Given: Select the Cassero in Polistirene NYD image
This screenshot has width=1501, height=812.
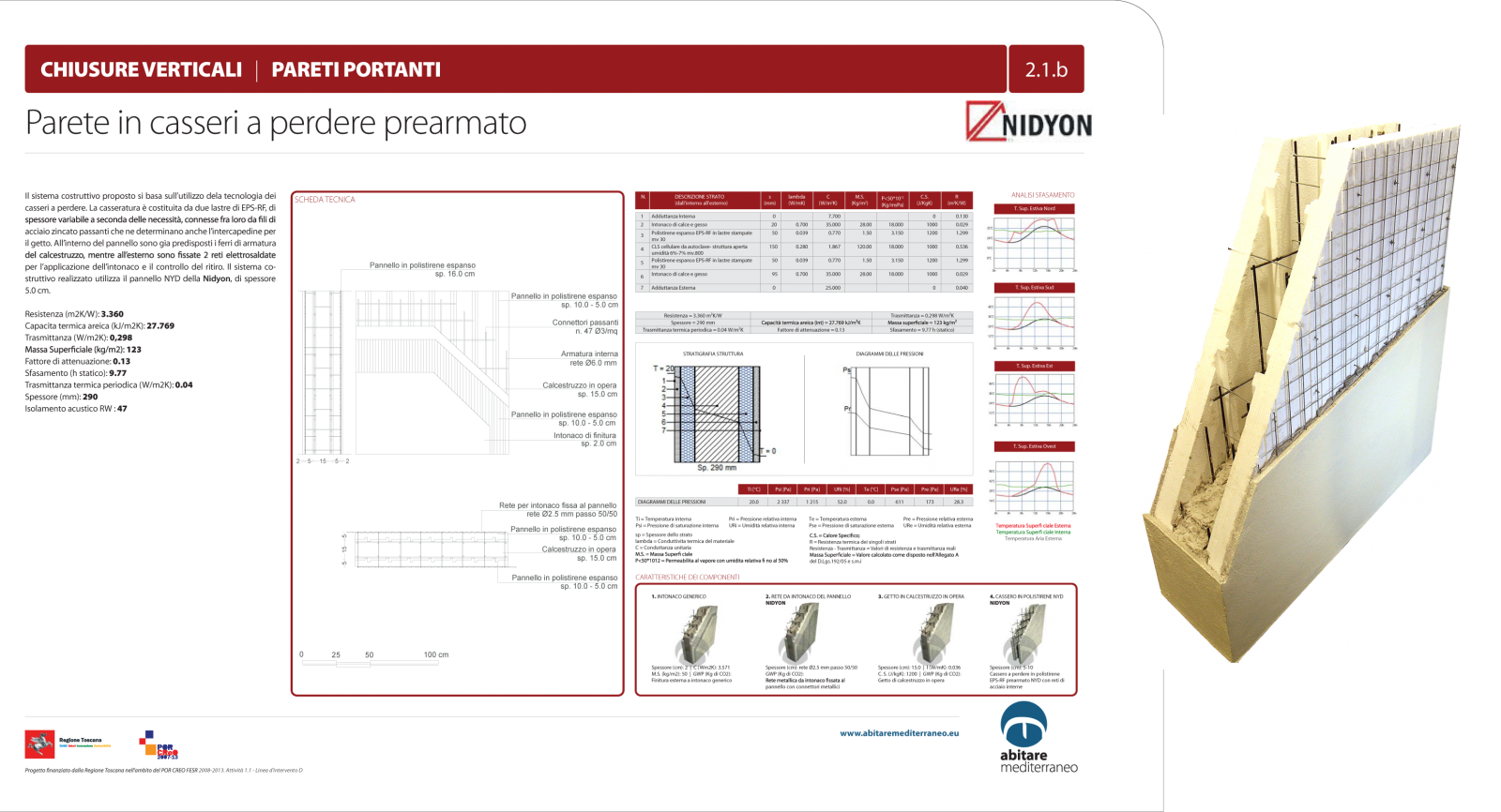Looking at the screenshot, I should click(x=1025, y=634).
